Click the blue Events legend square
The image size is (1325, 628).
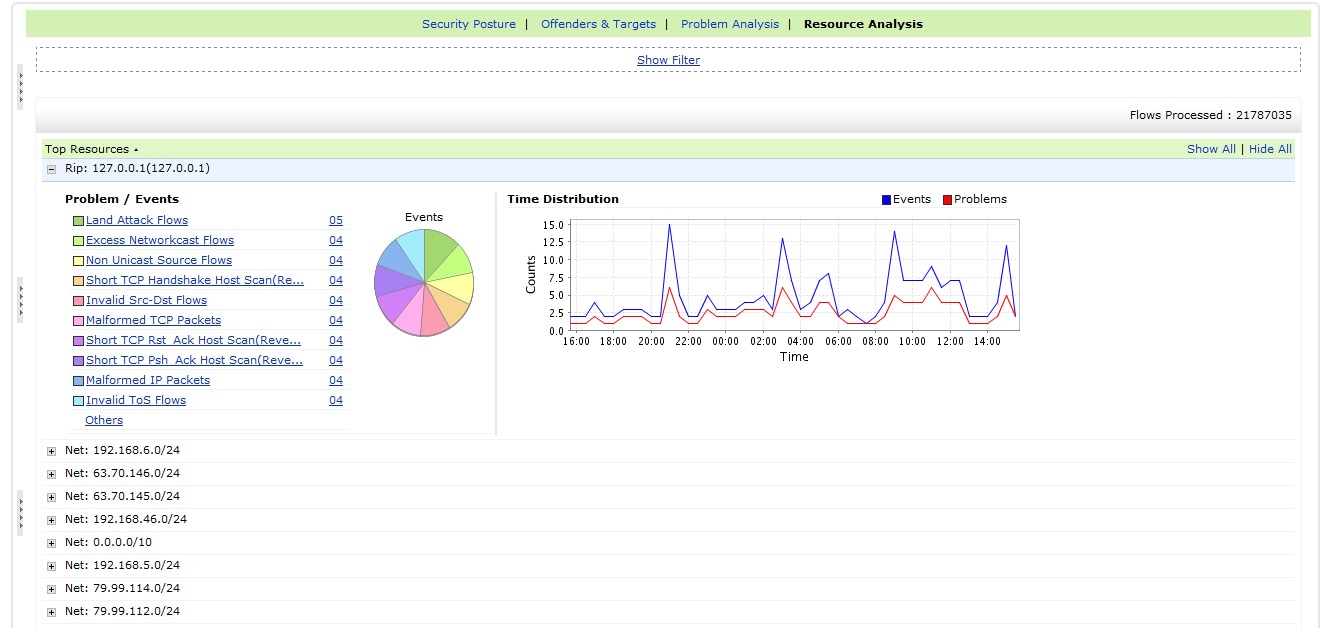[x=886, y=200]
